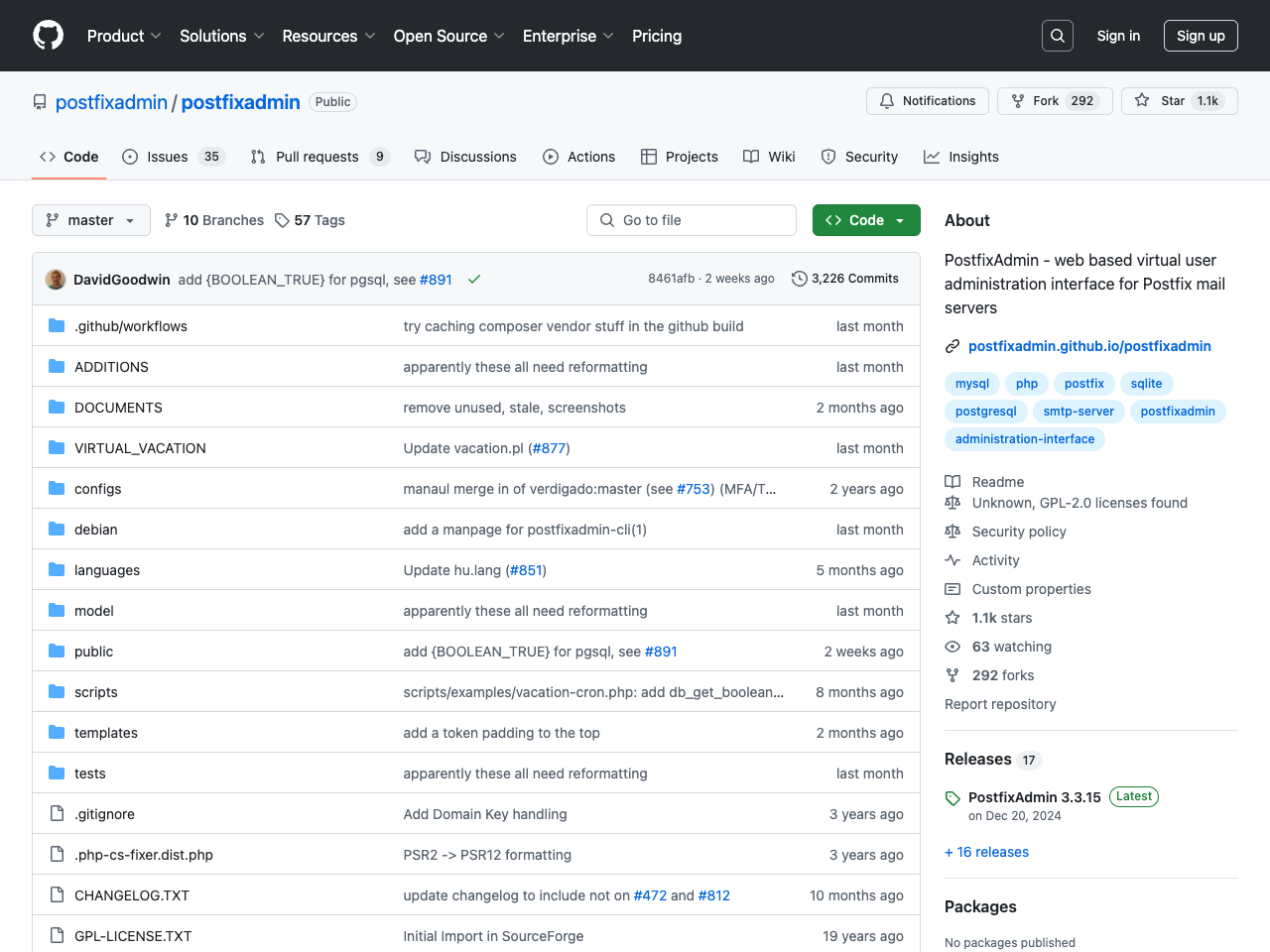The height and width of the screenshot is (952, 1270).
Task: Click the tag icon beside 57 Tags
Action: (x=282, y=220)
